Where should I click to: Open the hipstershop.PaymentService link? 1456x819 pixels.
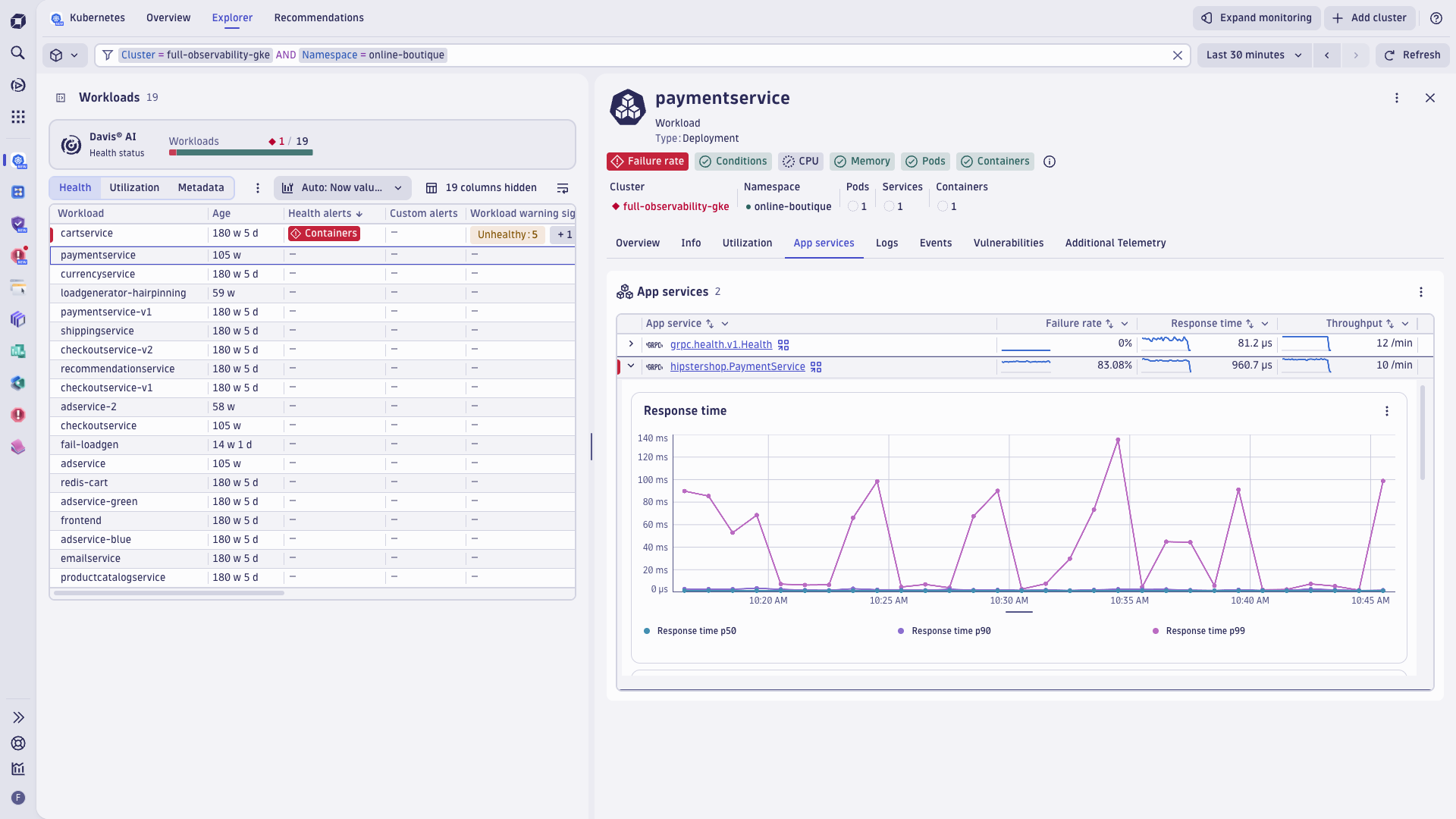pyautogui.click(x=737, y=366)
